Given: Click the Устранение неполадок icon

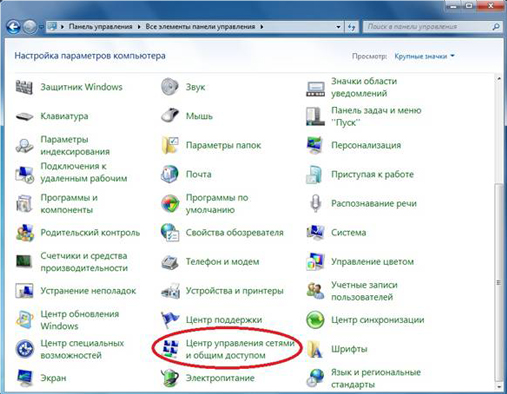Looking at the screenshot, I should coord(24,291).
